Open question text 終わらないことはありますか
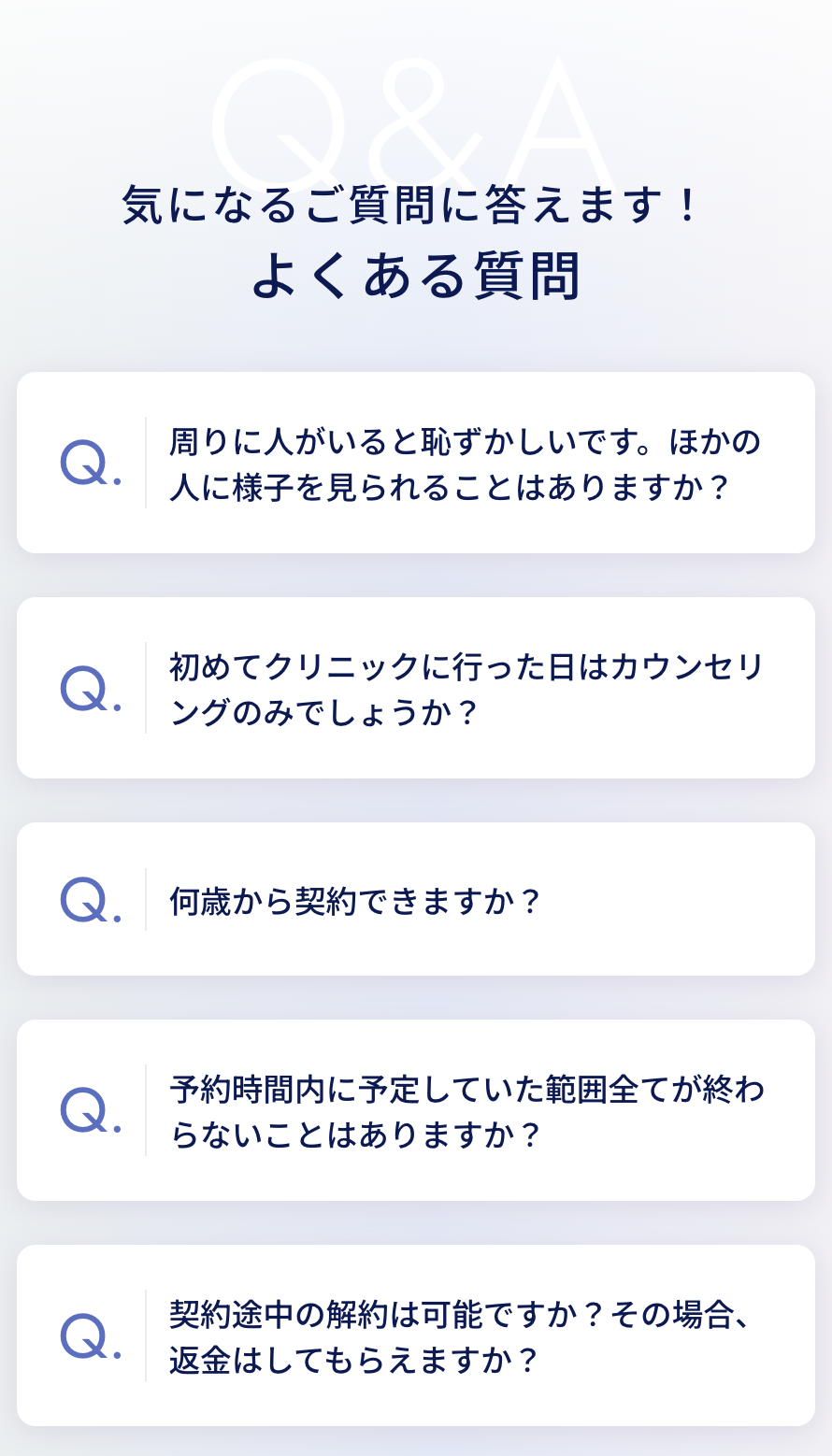This screenshot has height=1456, width=832. coord(467,1111)
